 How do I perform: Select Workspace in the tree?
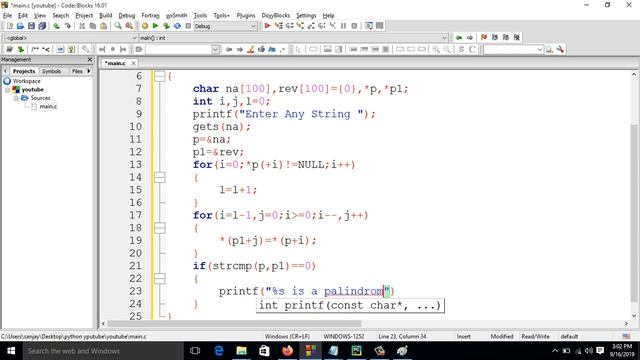[27, 81]
